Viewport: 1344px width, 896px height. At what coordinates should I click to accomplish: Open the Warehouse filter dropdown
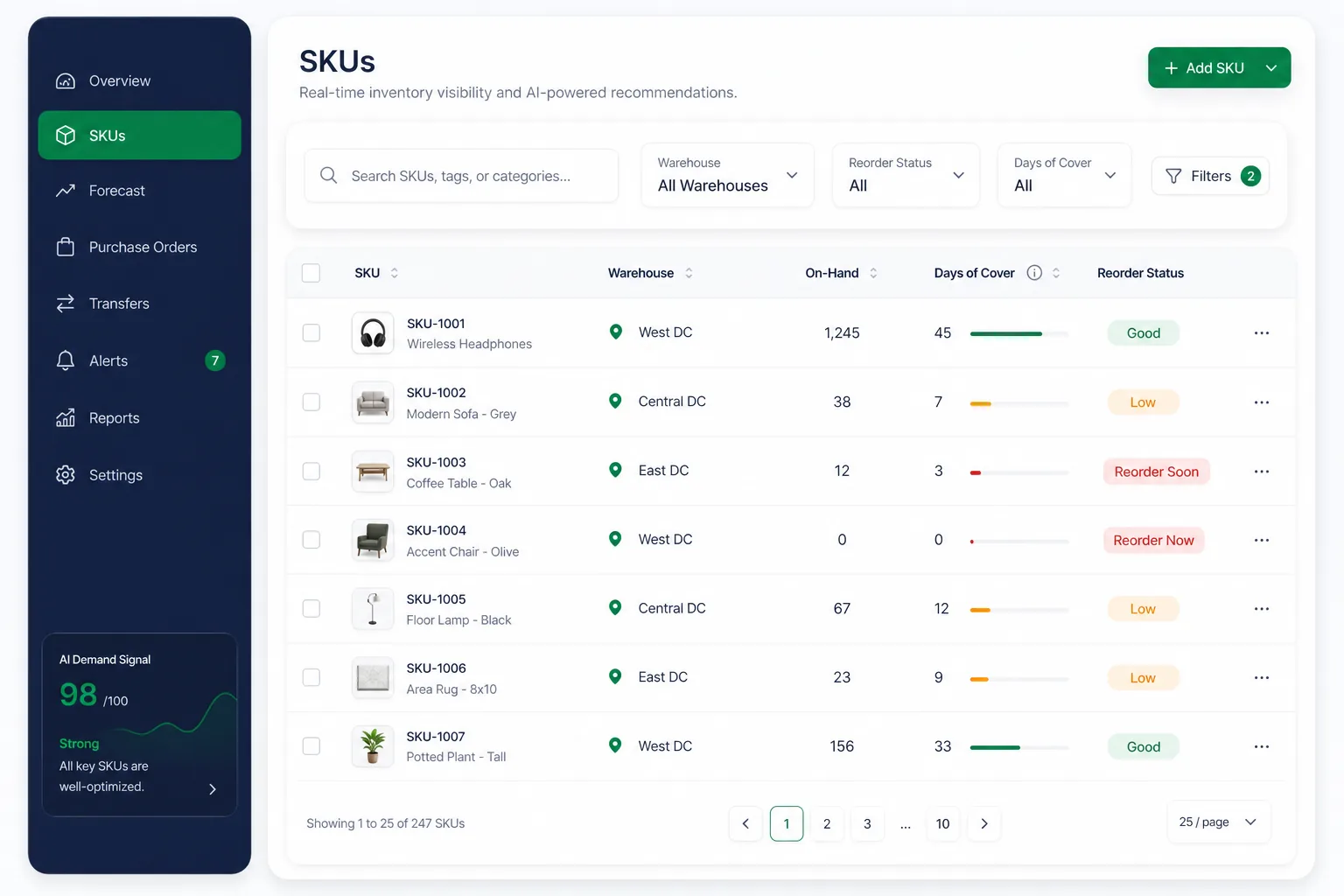[727, 175]
